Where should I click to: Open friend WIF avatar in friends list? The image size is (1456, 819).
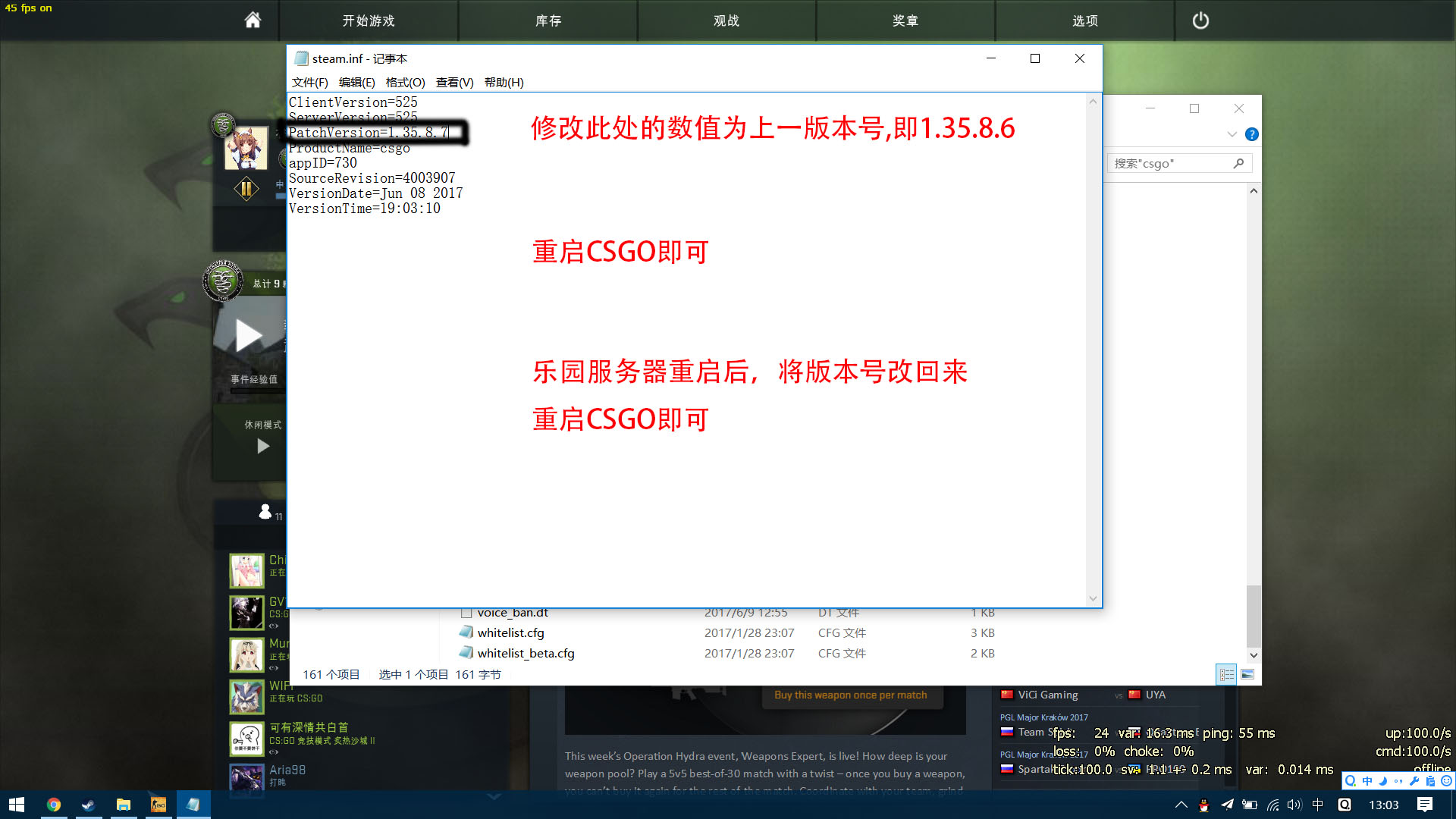click(x=246, y=696)
